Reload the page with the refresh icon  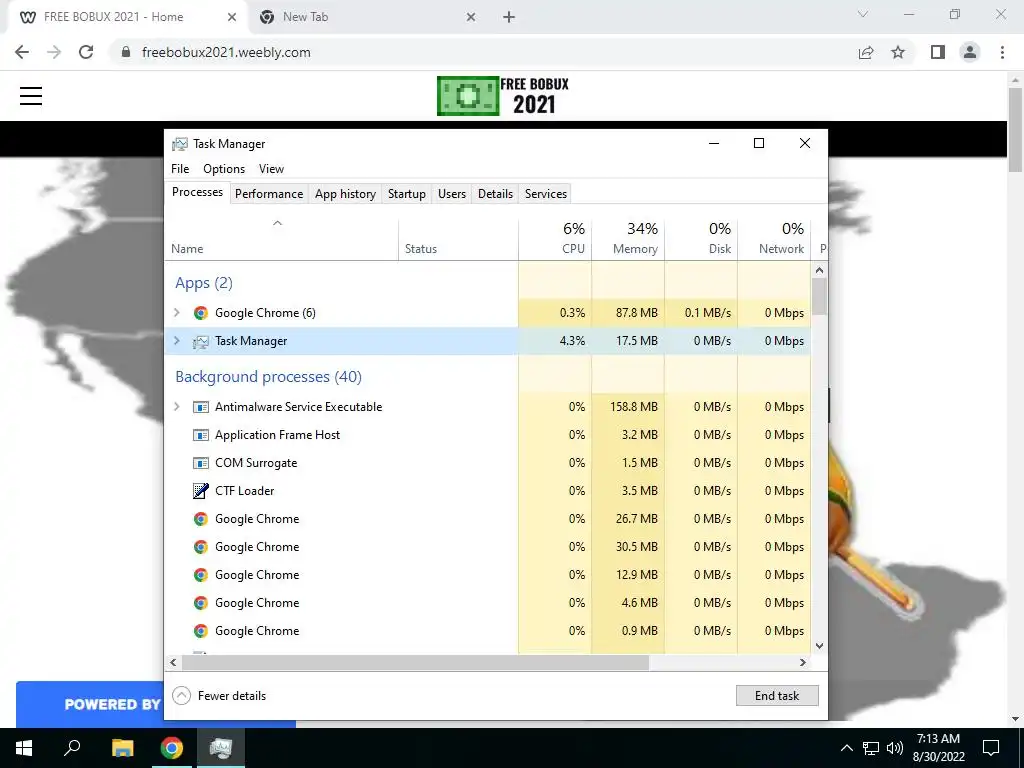point(86,52)
